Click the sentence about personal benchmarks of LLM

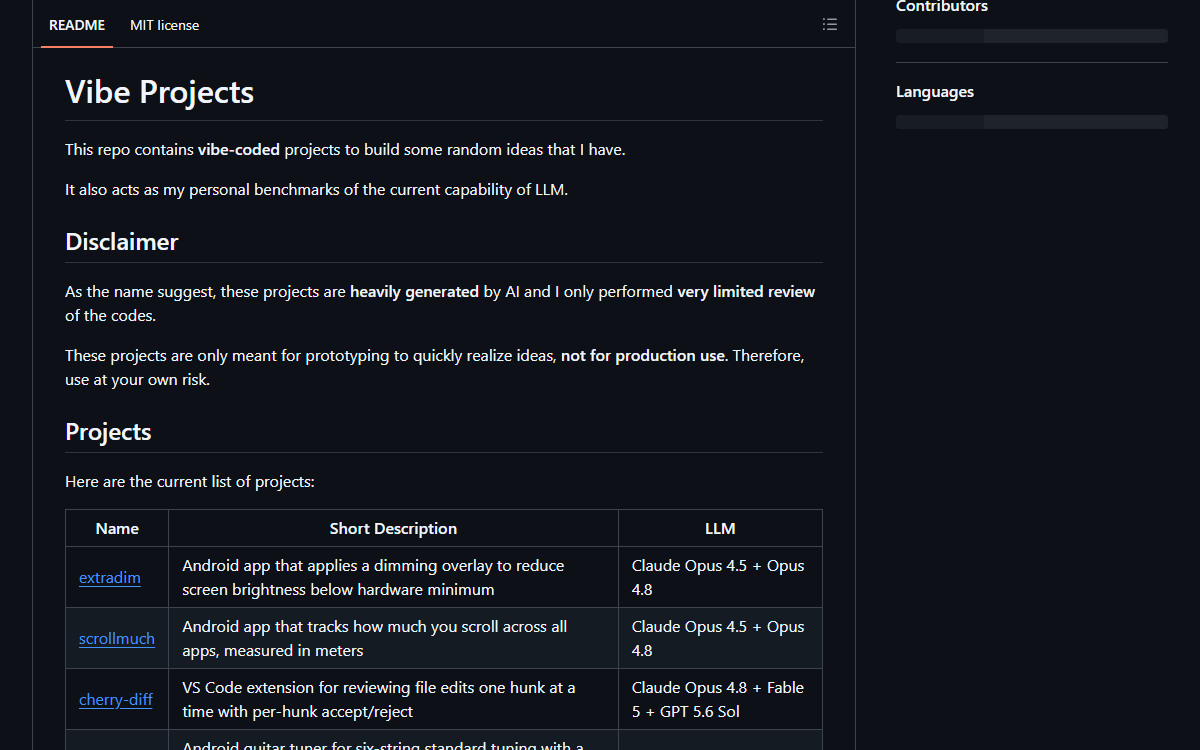tap(316, 189)
